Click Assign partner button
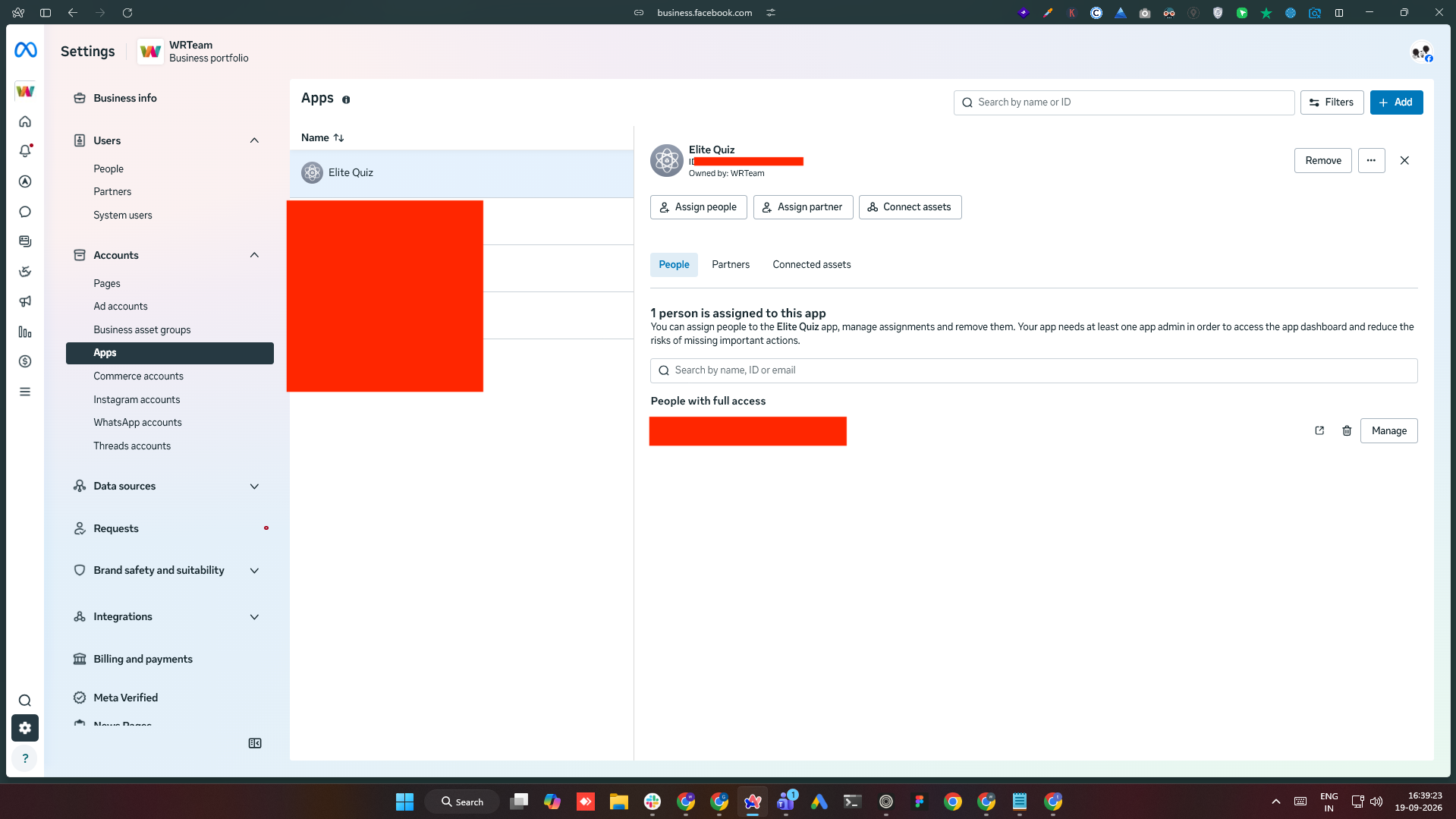1456x819 pixels. (803, 206)
